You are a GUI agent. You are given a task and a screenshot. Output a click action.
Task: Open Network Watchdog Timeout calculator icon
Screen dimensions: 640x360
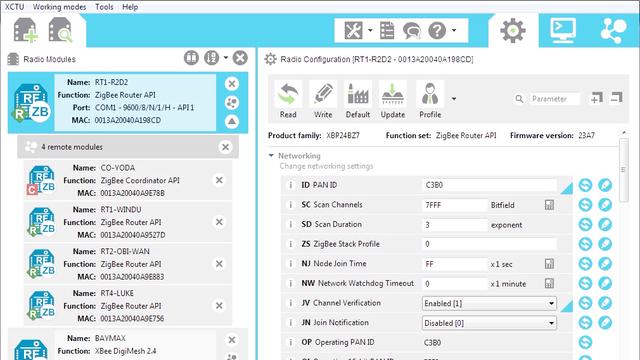point(549,283)
